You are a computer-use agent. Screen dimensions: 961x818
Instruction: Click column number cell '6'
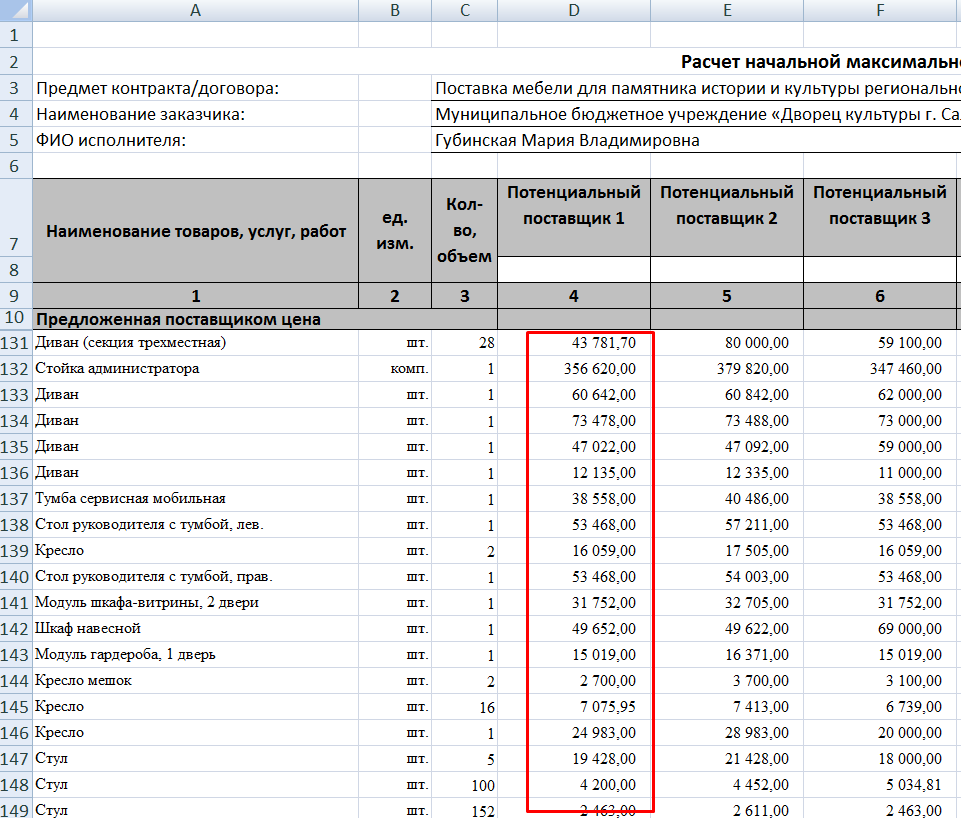880,296
